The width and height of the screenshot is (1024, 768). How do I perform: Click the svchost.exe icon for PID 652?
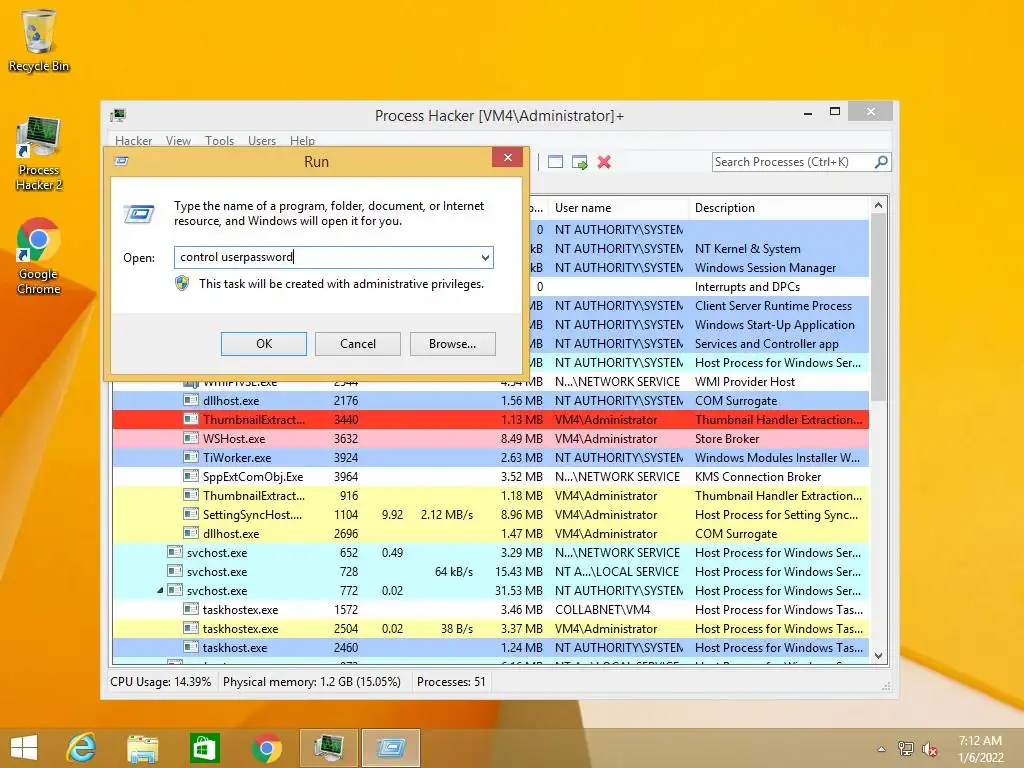pos(174,552)
